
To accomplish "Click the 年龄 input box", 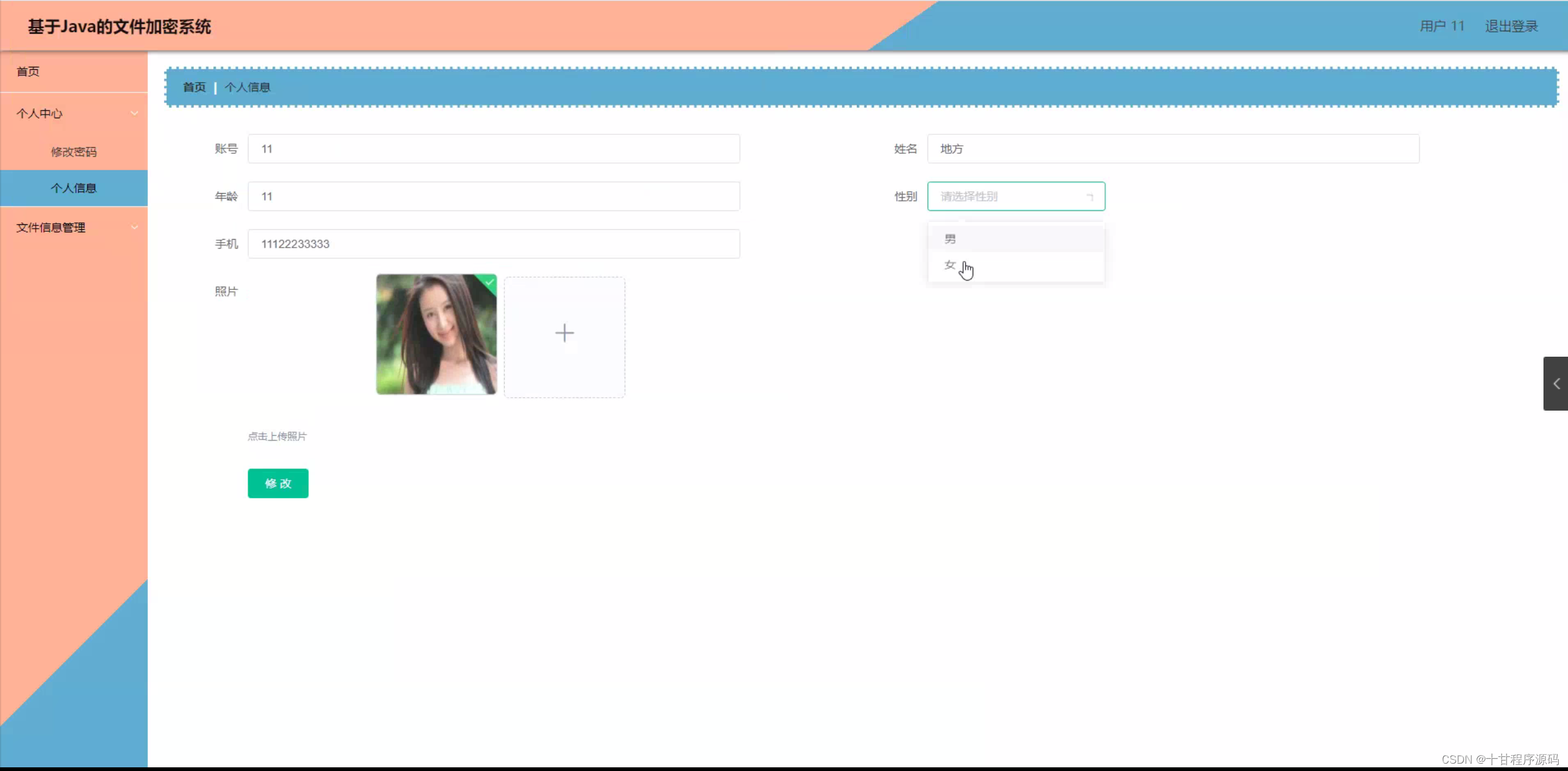I will pyautogui.click(x=493, y=197).
